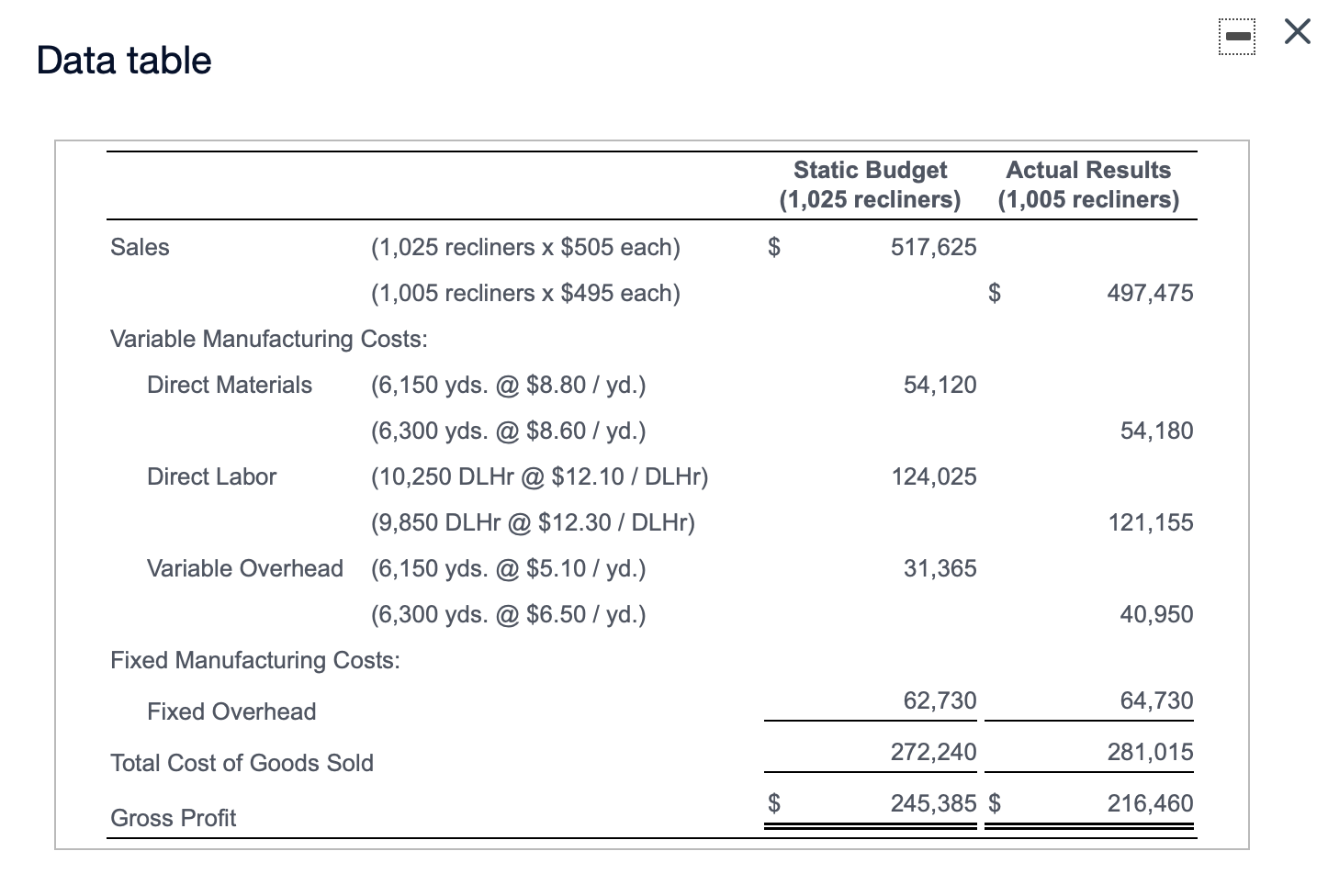Select the variable overhead actual value 40,950
This screenshot has width=1328, height=896.
(1157, 614)
